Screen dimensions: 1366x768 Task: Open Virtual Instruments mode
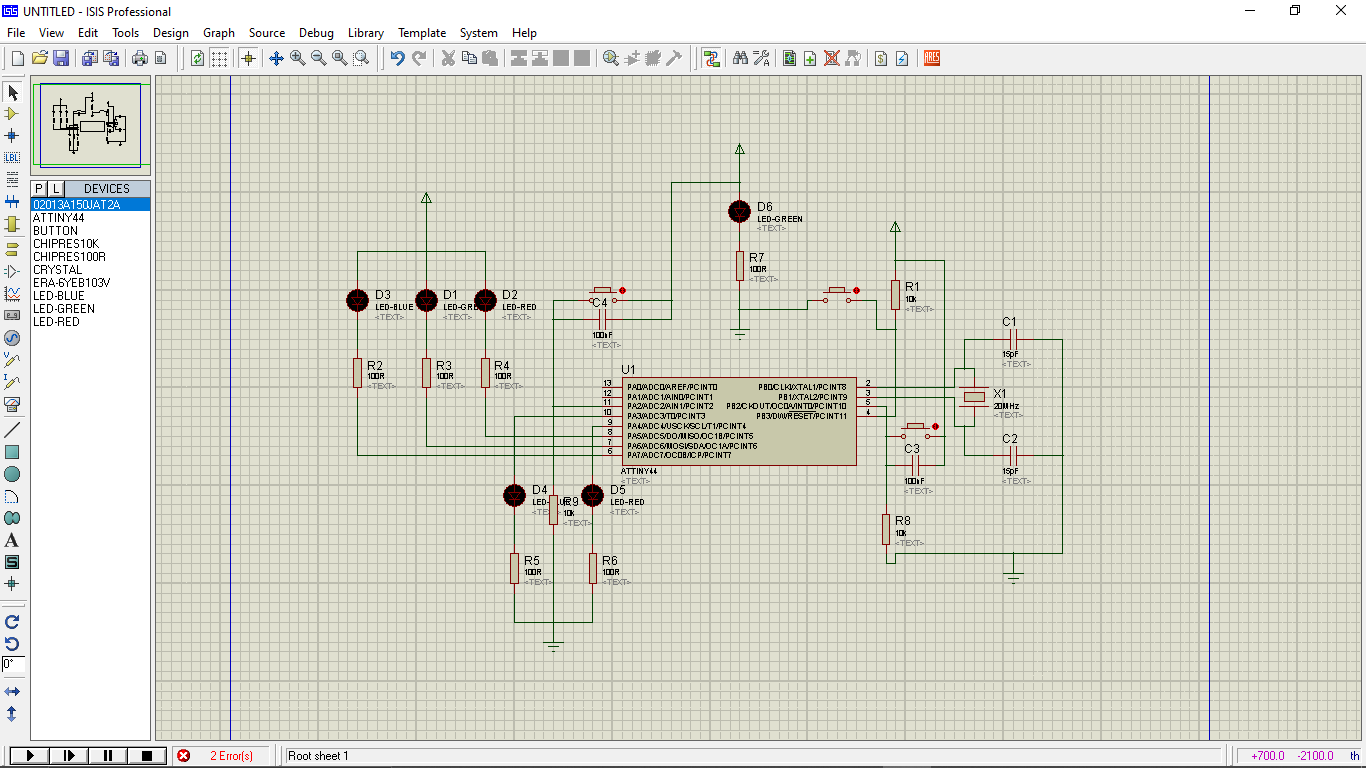pos(12,403)
